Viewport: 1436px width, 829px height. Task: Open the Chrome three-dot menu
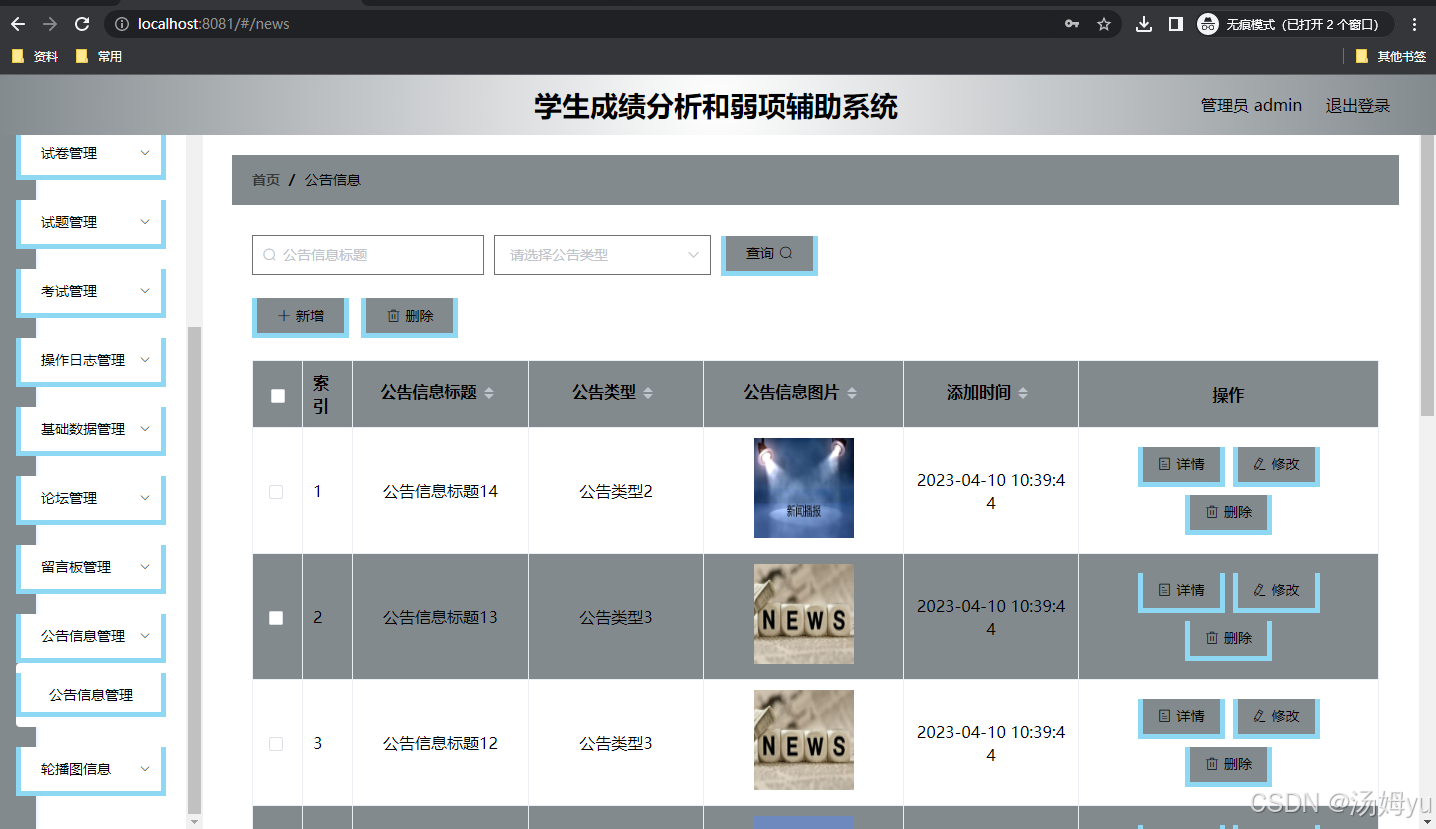(x=1414, y=24)
